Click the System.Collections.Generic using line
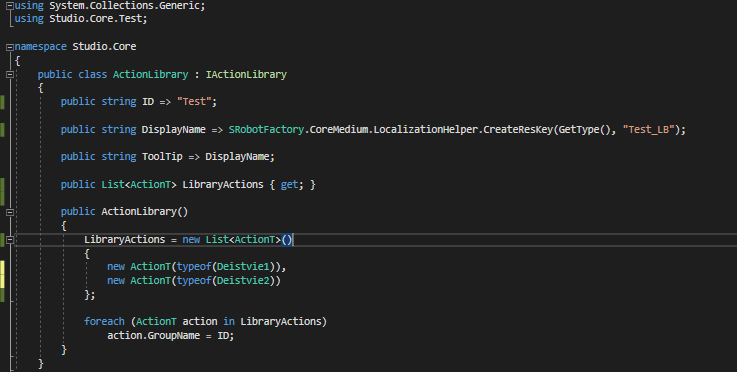Viewport: 737px width, 372px height. [x=110, y=6]
